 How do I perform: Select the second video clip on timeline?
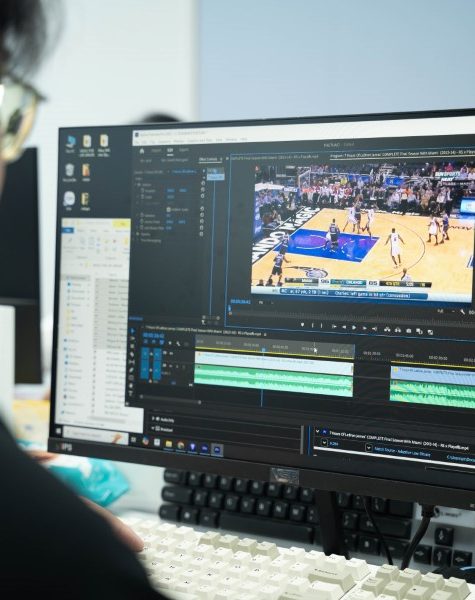pyautogui.click(x=433, y=377)
